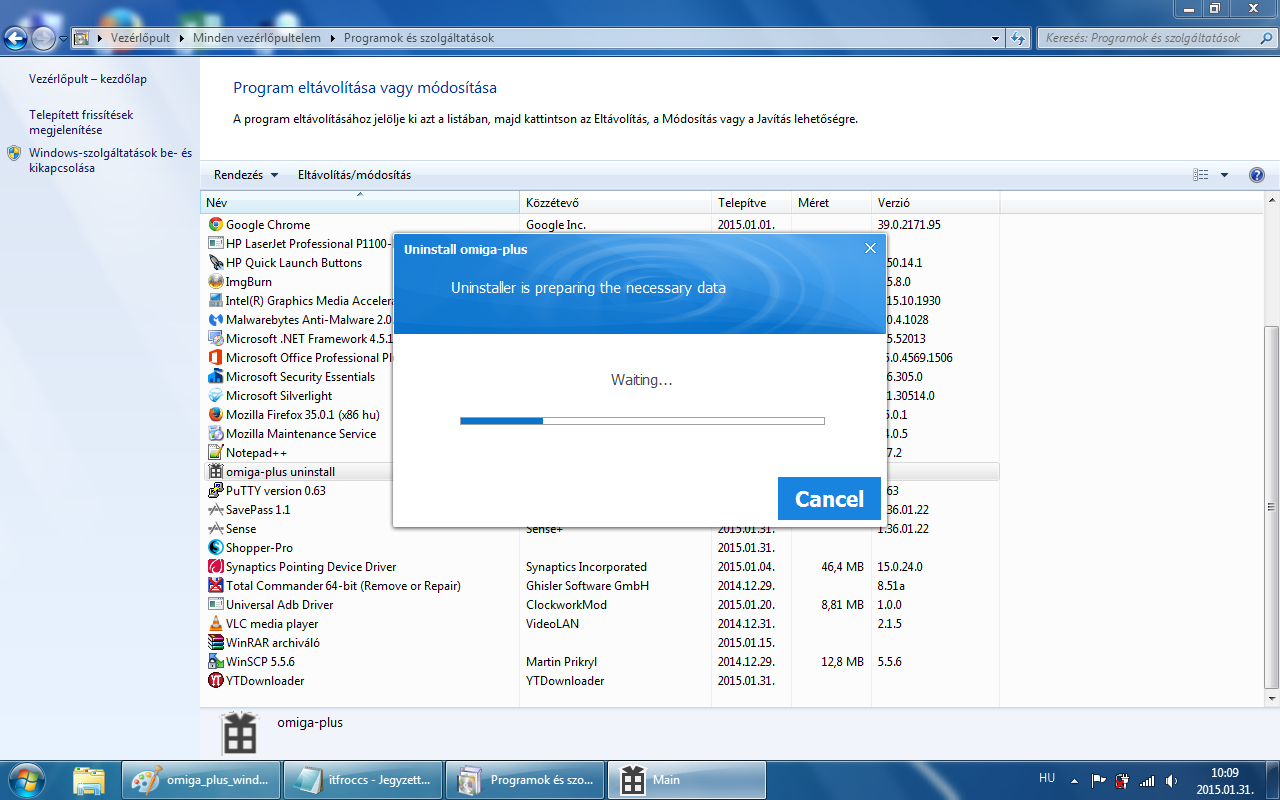Open Telepített frissítések megjelenítése link

81,122
